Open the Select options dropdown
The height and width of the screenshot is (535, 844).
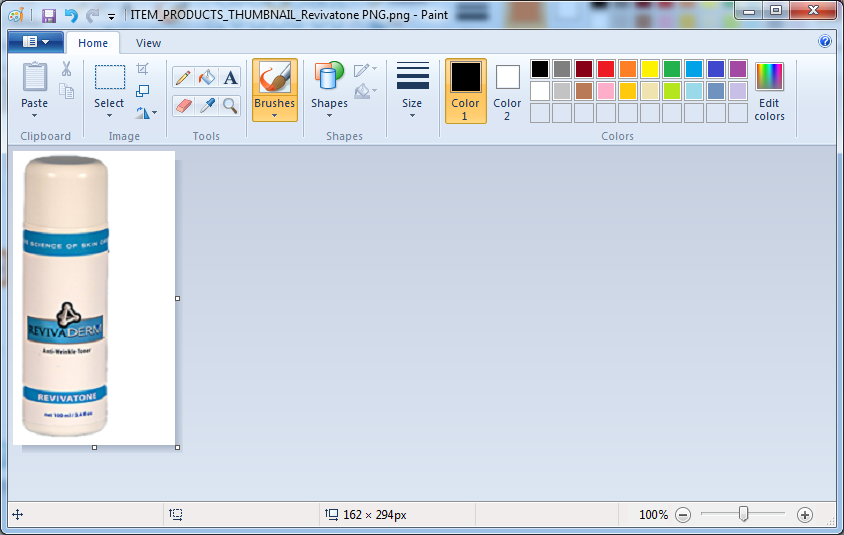[x=110, y=115]
